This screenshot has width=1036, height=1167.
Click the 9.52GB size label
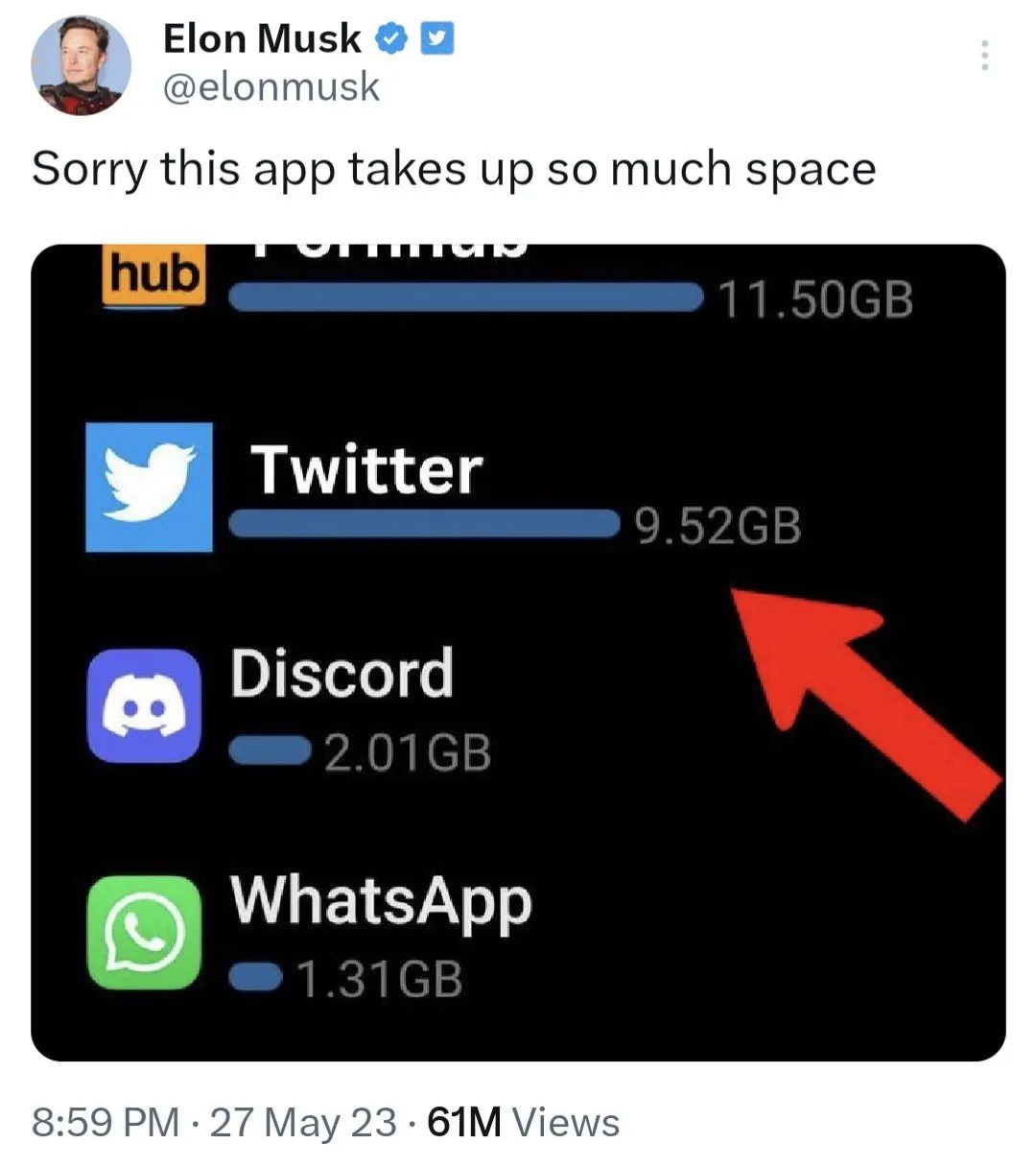pos(717,527)
